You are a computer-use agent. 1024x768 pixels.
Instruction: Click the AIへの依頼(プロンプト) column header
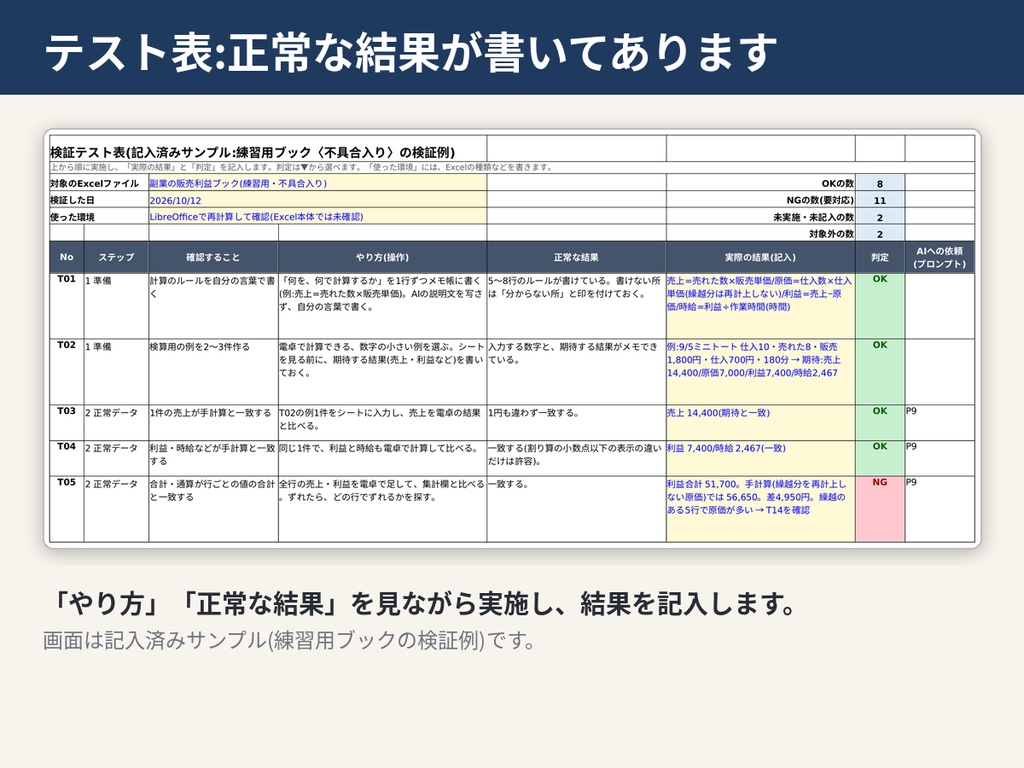pyautogui.click(x=939, y=257)
